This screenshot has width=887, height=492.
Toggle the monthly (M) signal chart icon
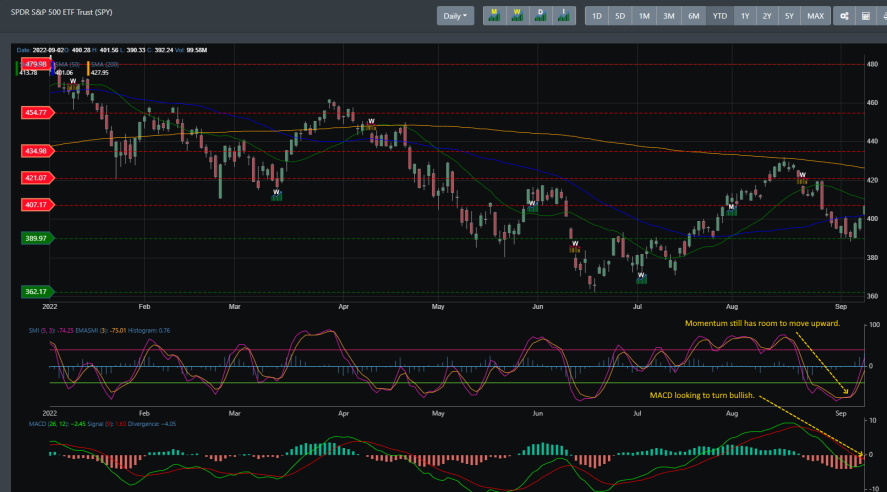pos(494,16)
